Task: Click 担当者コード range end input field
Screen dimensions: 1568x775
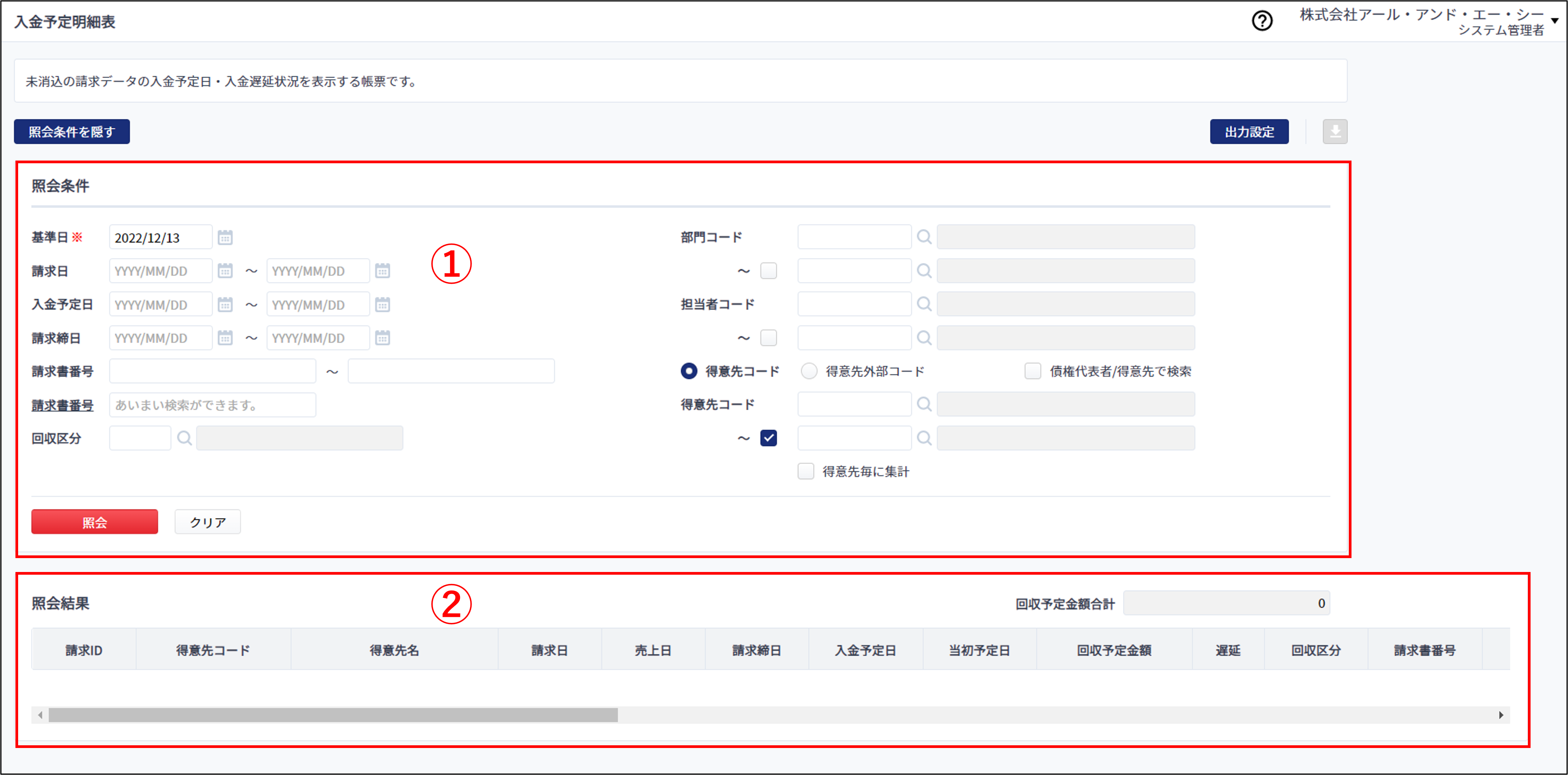Action: [x=854, y=337]
